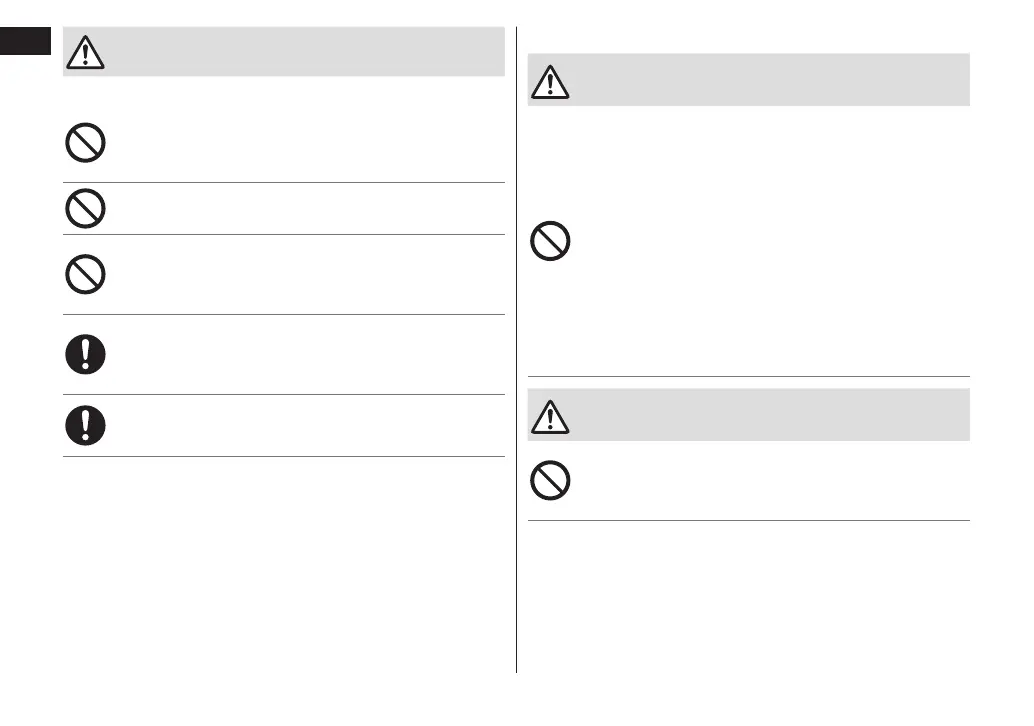This screenshot has height=726, width=1034.
Task: Select the line under the bottom-right prohibition icon
Action: coord(748,520)
